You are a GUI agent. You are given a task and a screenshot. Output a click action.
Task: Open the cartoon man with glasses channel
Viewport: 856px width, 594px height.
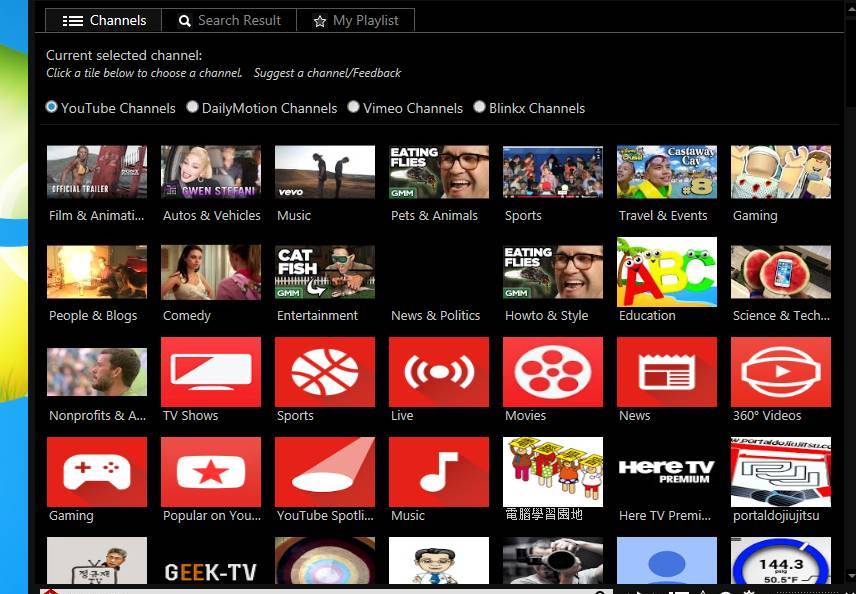tap(439, 561)
